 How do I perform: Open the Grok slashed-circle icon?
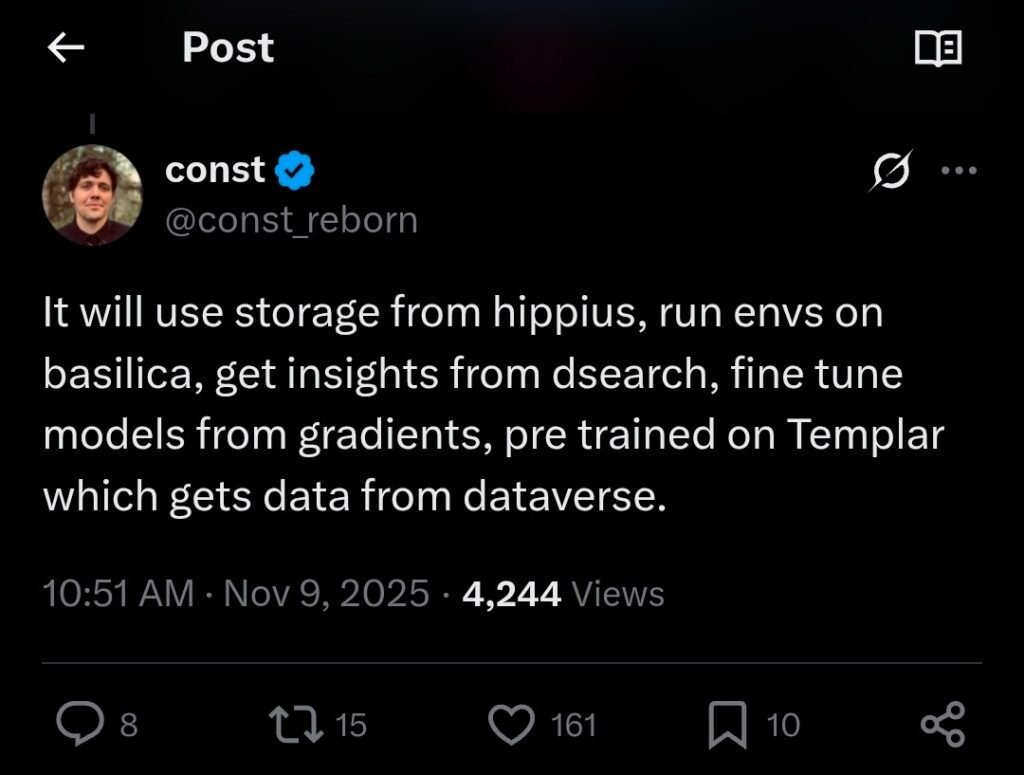coord(891,172)
